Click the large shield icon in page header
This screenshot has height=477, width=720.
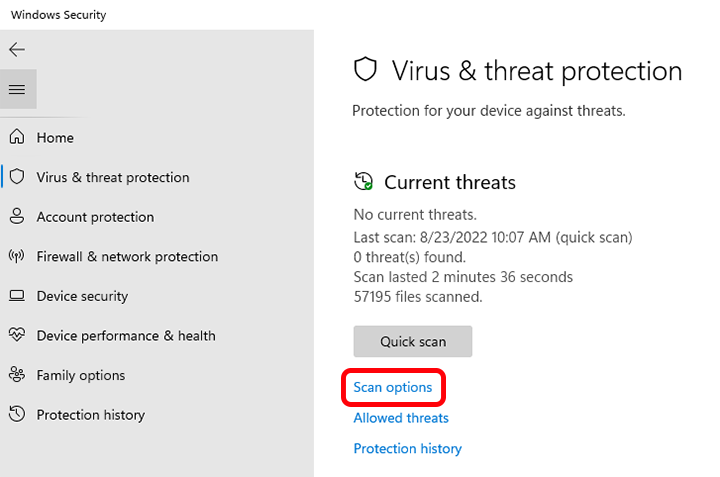[x=366, y=70]
